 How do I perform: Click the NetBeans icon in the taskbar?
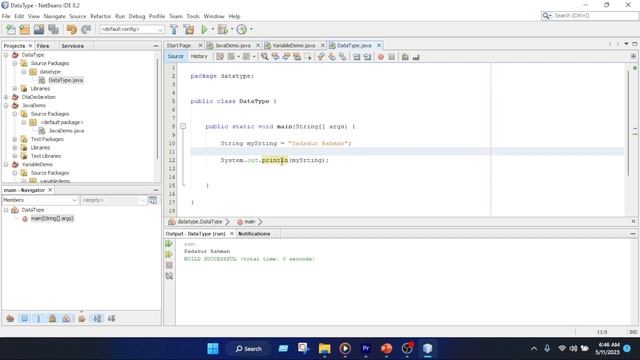pos(427,349)
